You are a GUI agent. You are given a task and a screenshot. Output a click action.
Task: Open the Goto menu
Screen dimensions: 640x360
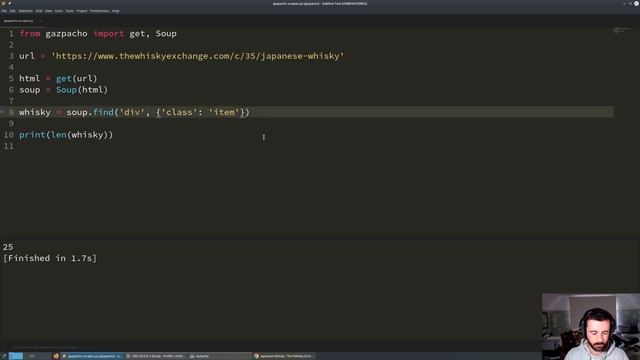[59, 11]
